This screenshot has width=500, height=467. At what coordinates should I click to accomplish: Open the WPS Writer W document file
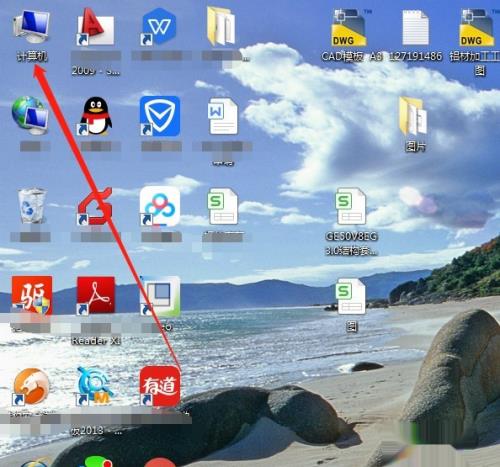[223, 116]
